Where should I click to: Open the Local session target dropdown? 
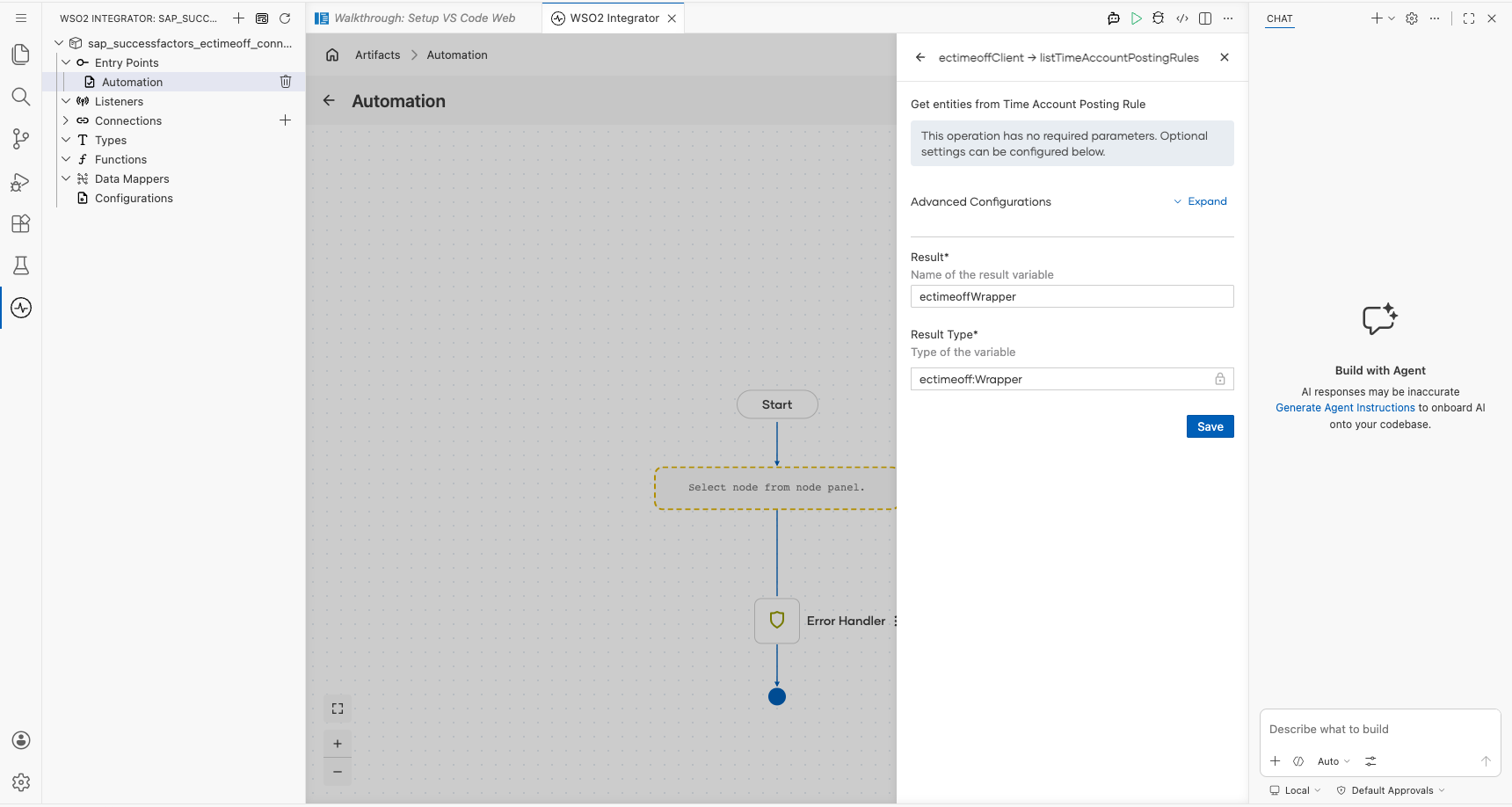click(x=1295, y=790)
